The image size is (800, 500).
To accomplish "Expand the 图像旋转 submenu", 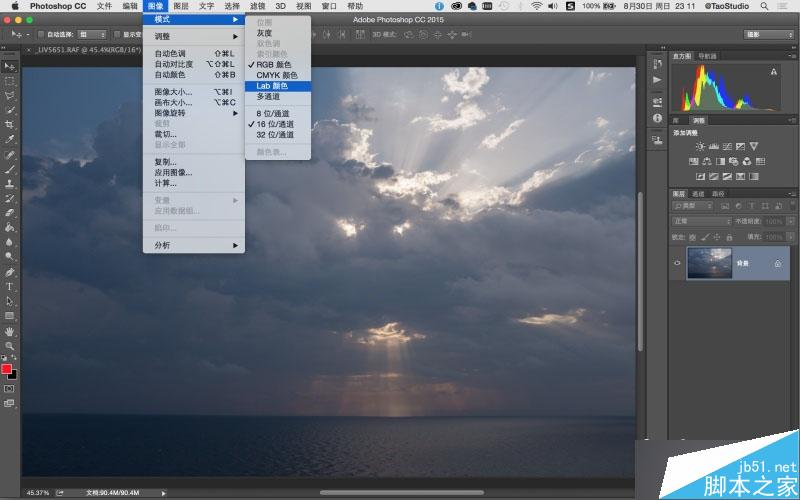I will coord(194,113).
